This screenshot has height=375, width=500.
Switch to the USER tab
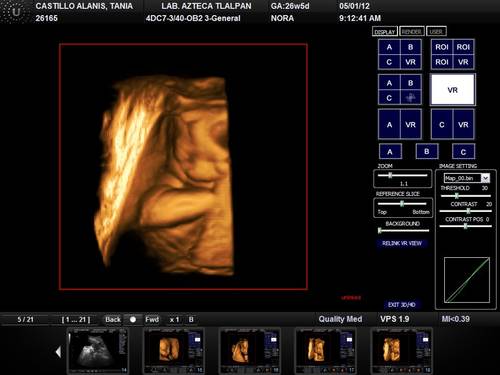coord(436,31)
